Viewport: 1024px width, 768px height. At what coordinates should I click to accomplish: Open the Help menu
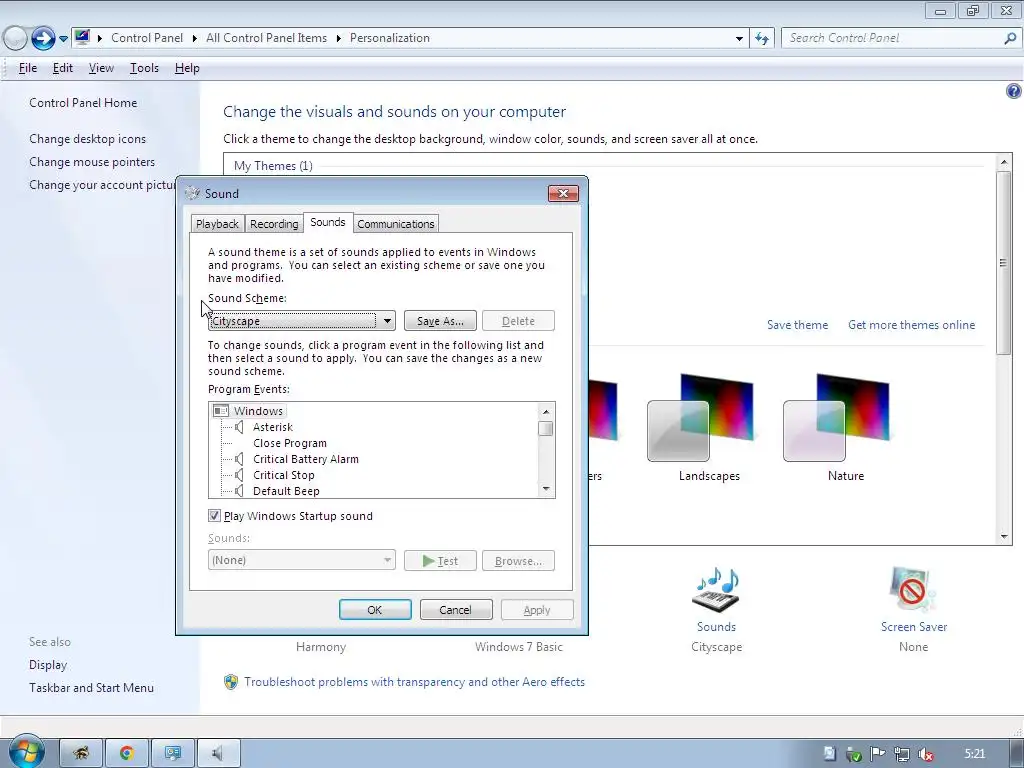click(x=187, y=68)
